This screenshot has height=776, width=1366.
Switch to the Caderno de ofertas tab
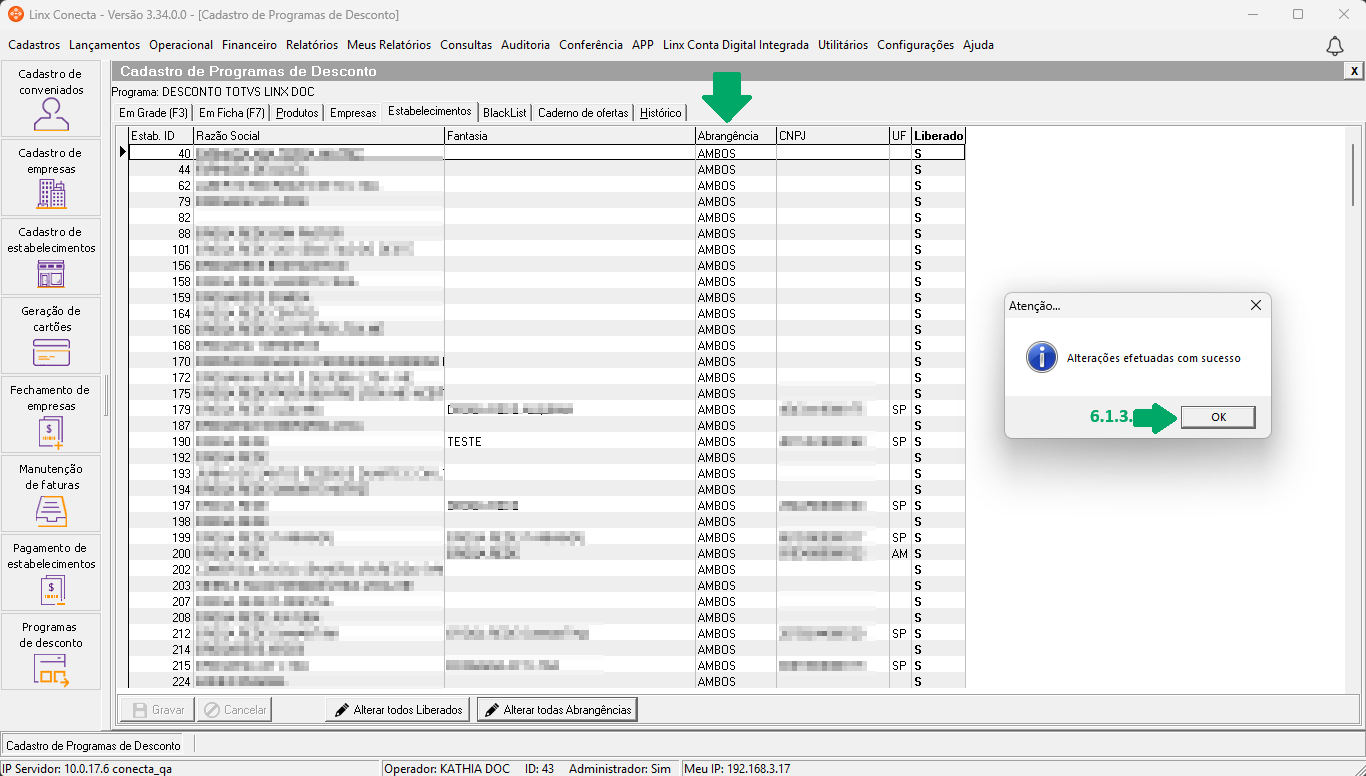pyautogui.click(x=584, y=113)
